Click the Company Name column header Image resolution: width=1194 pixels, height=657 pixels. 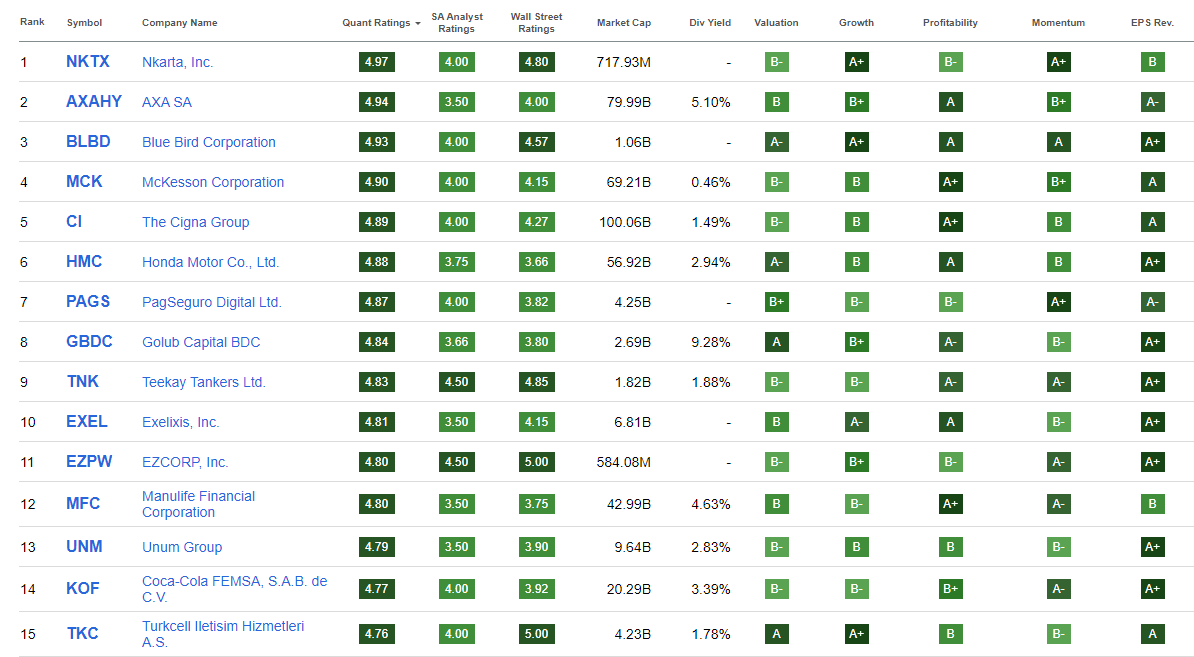[x=180, y=23]
